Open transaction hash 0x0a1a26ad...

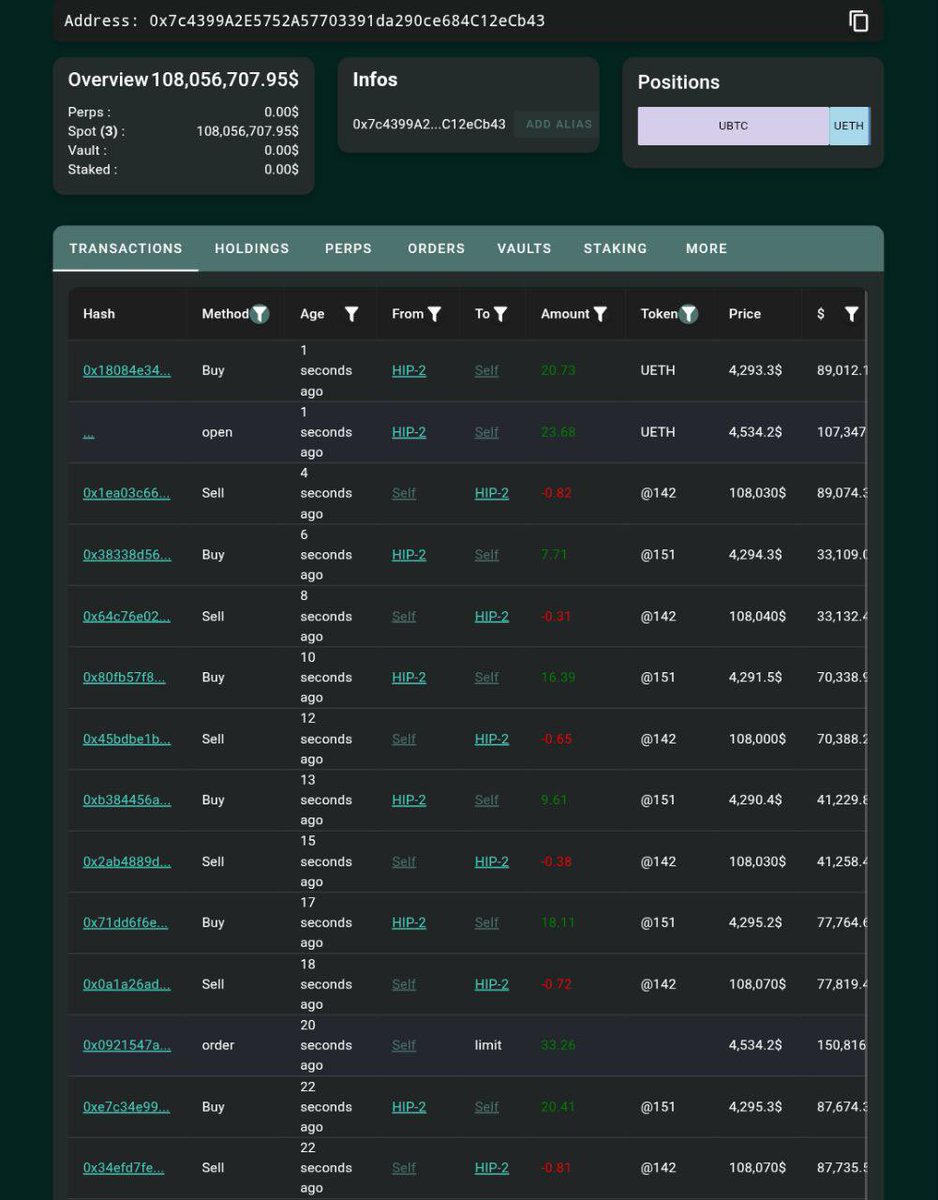coord(127,984)
